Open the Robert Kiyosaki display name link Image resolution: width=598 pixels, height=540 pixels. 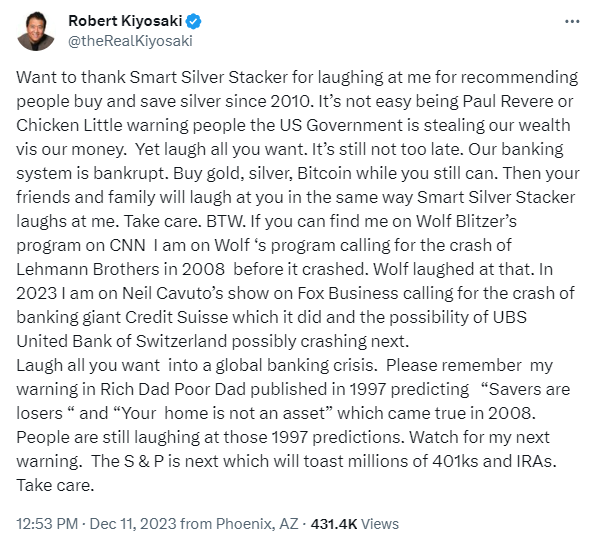[125, 21]
